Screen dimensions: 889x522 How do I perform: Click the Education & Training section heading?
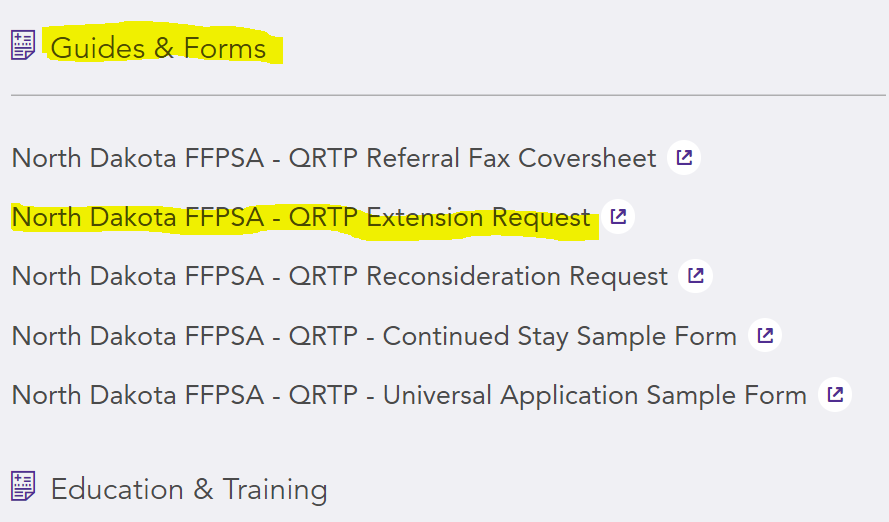[x=189, y=489]
